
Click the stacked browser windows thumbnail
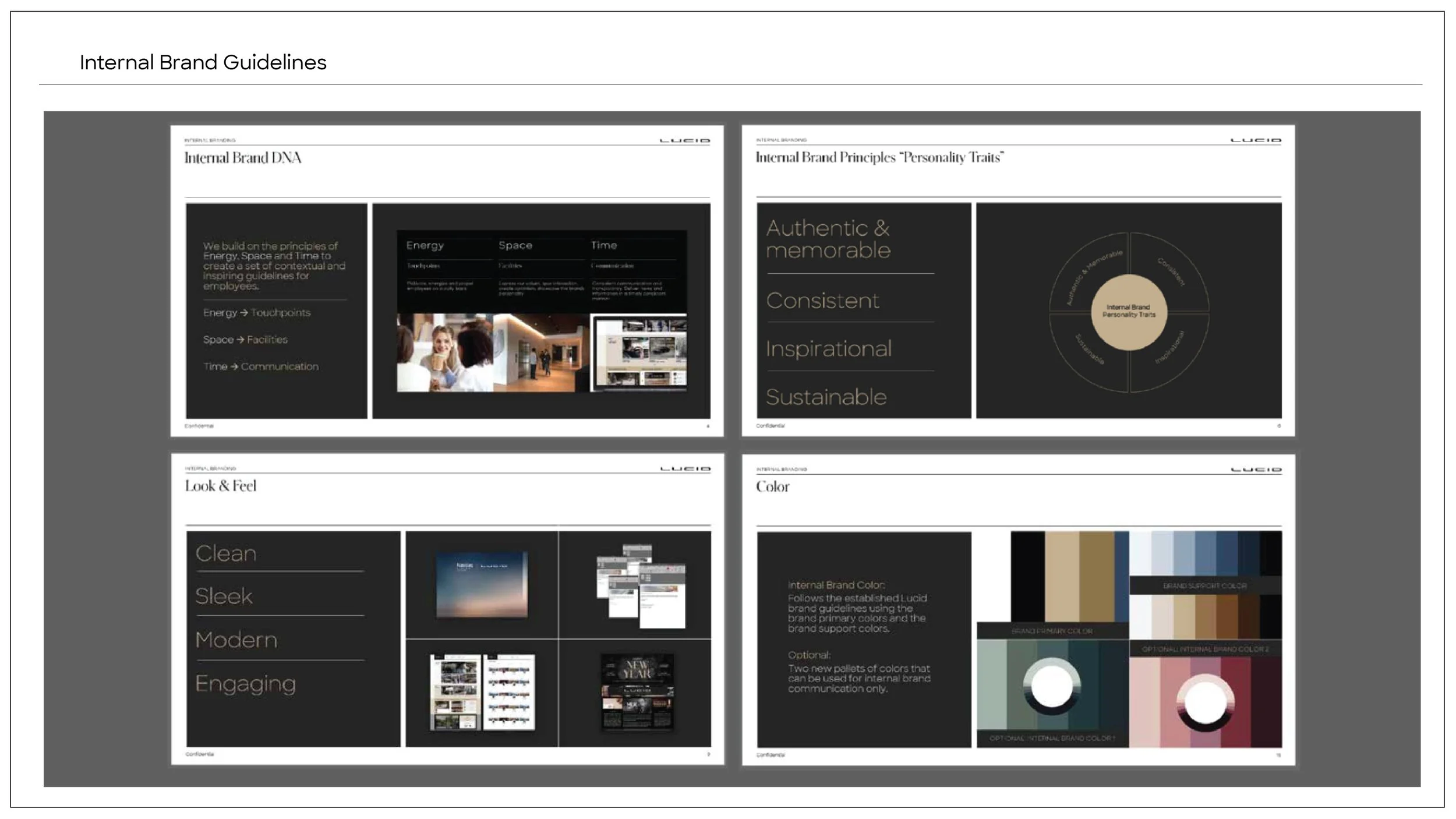click(x=641, y=585)
